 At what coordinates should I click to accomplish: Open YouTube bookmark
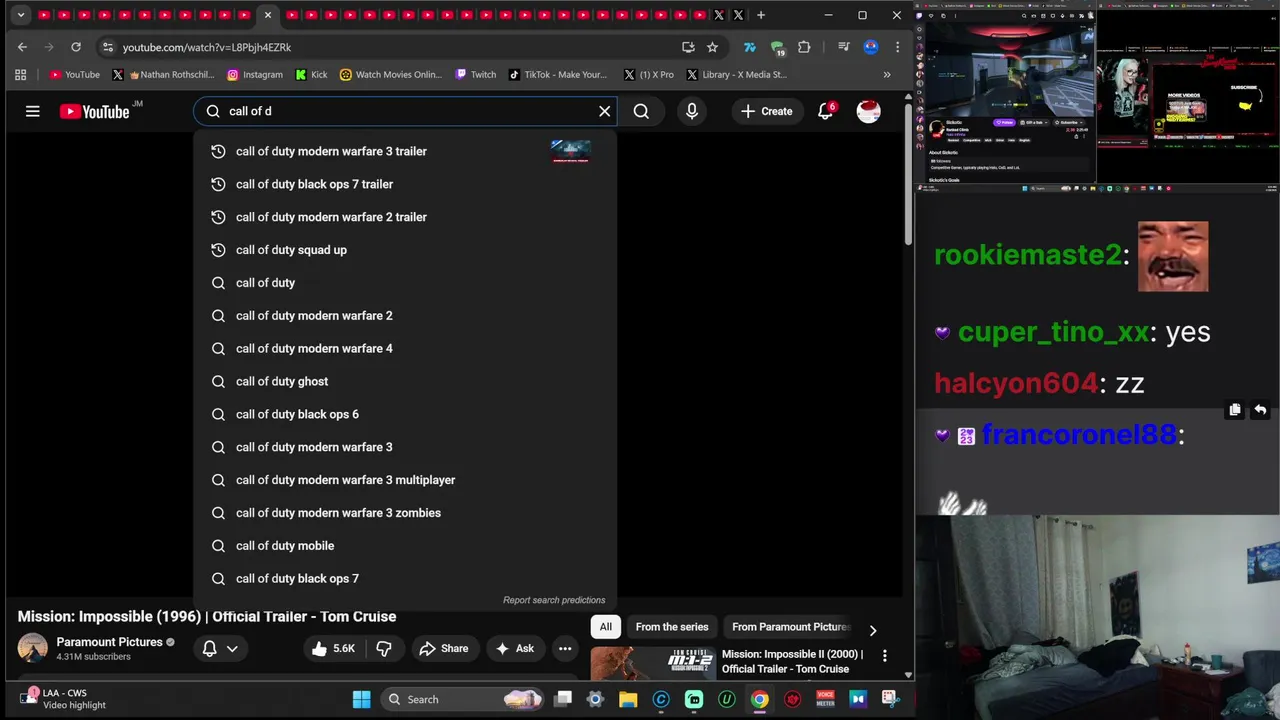[75, 74]
